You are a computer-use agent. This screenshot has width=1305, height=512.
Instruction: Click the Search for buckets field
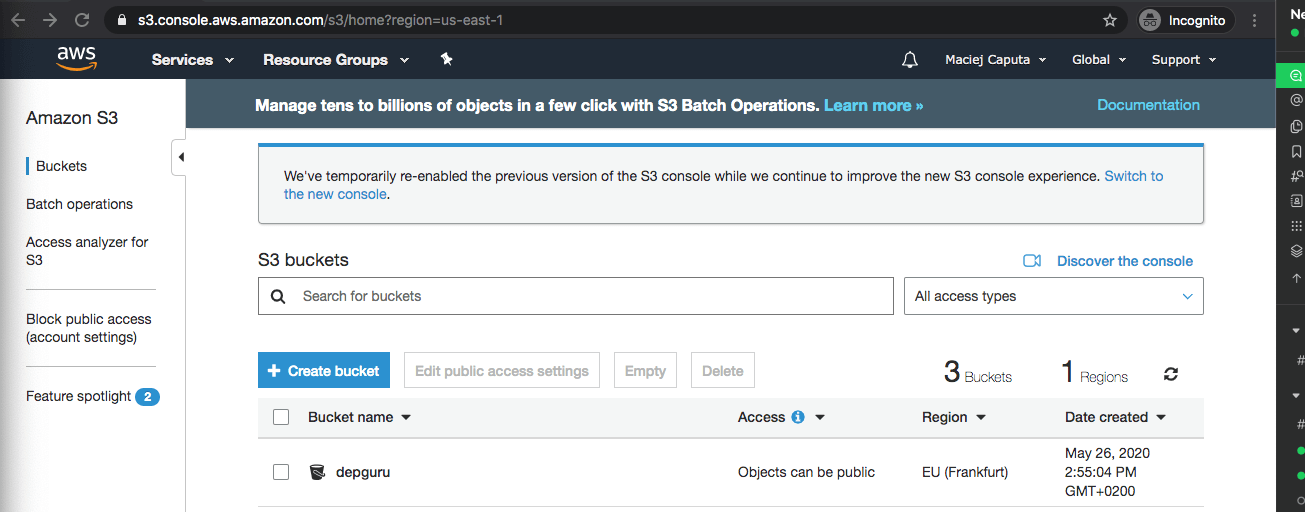[590, 296]
